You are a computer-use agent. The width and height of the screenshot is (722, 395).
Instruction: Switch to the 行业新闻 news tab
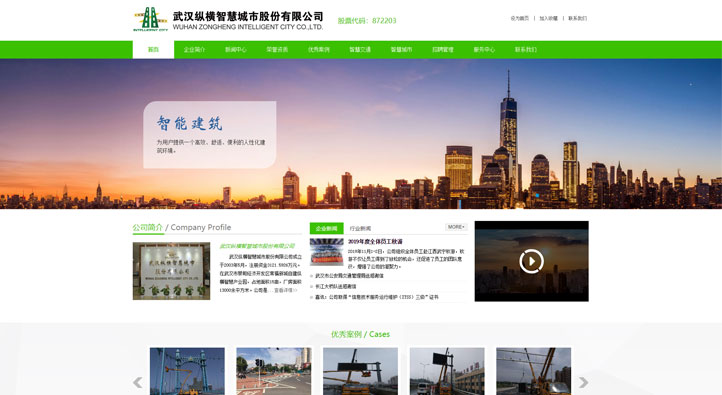[360, 228]
